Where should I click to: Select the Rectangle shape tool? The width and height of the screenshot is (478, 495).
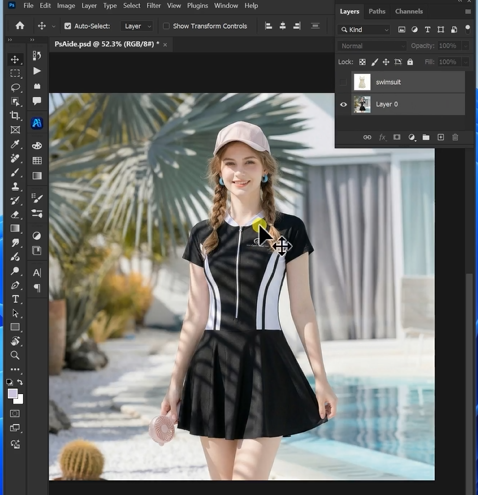(15, 327)
